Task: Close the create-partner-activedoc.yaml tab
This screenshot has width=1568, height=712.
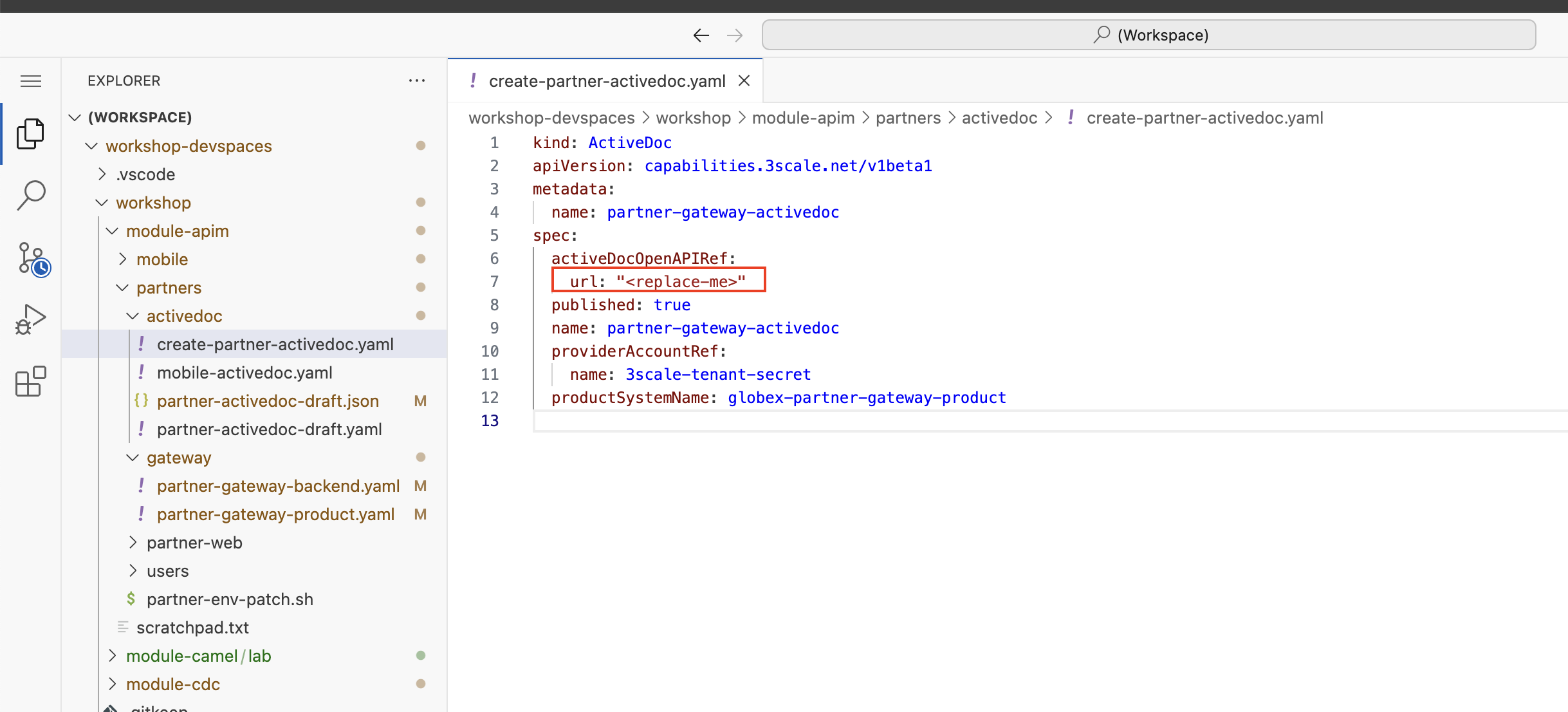Action: pos(744,80)
